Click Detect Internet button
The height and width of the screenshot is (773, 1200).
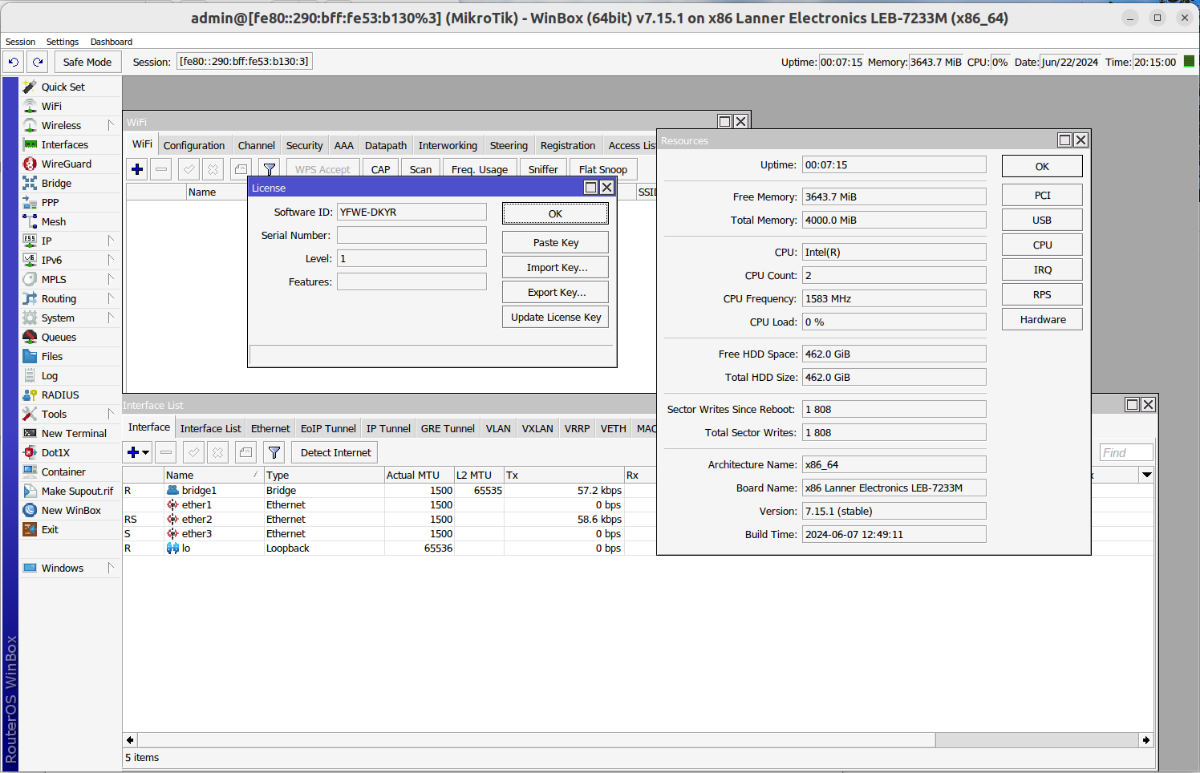coord(336,452)
